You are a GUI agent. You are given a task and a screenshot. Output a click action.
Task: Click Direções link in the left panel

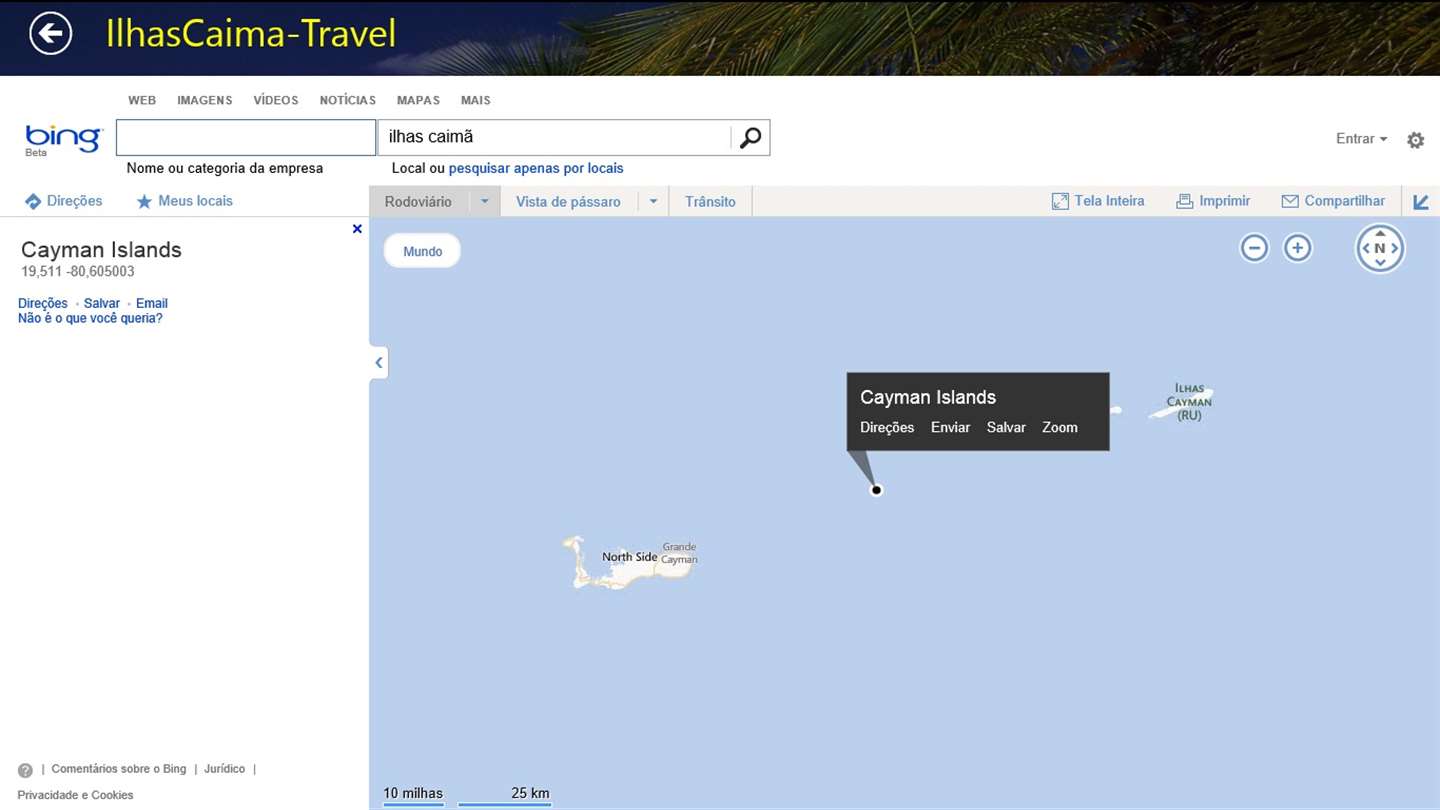43,303
